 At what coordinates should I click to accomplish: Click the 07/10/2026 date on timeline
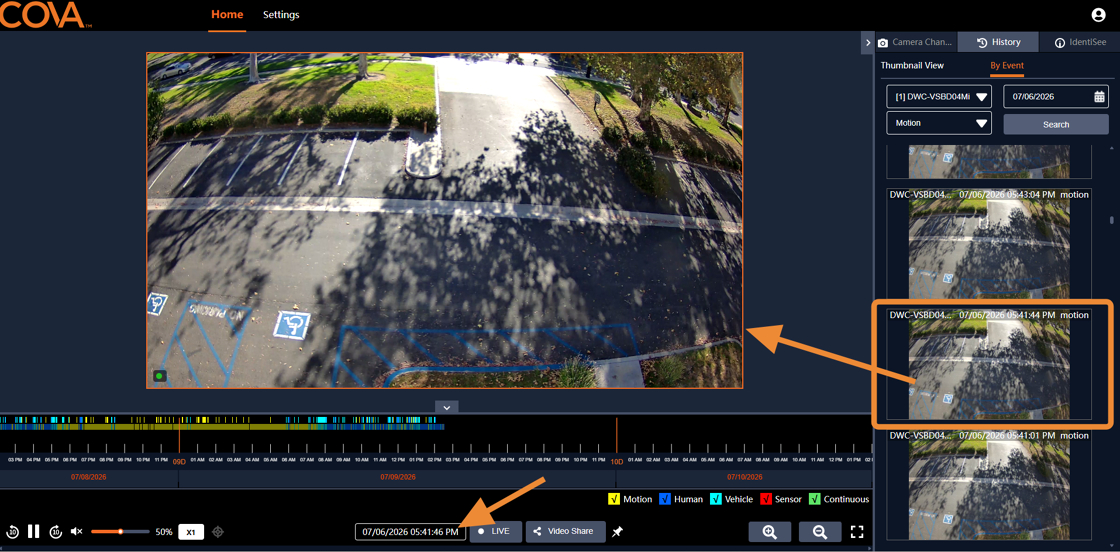pos(744,476)
